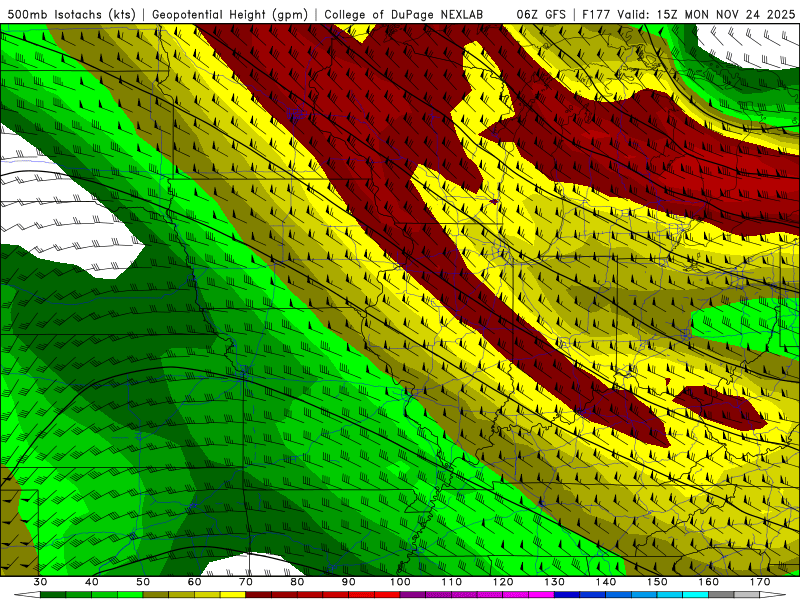Click the 160 kts colorbar label

point(709,582)
